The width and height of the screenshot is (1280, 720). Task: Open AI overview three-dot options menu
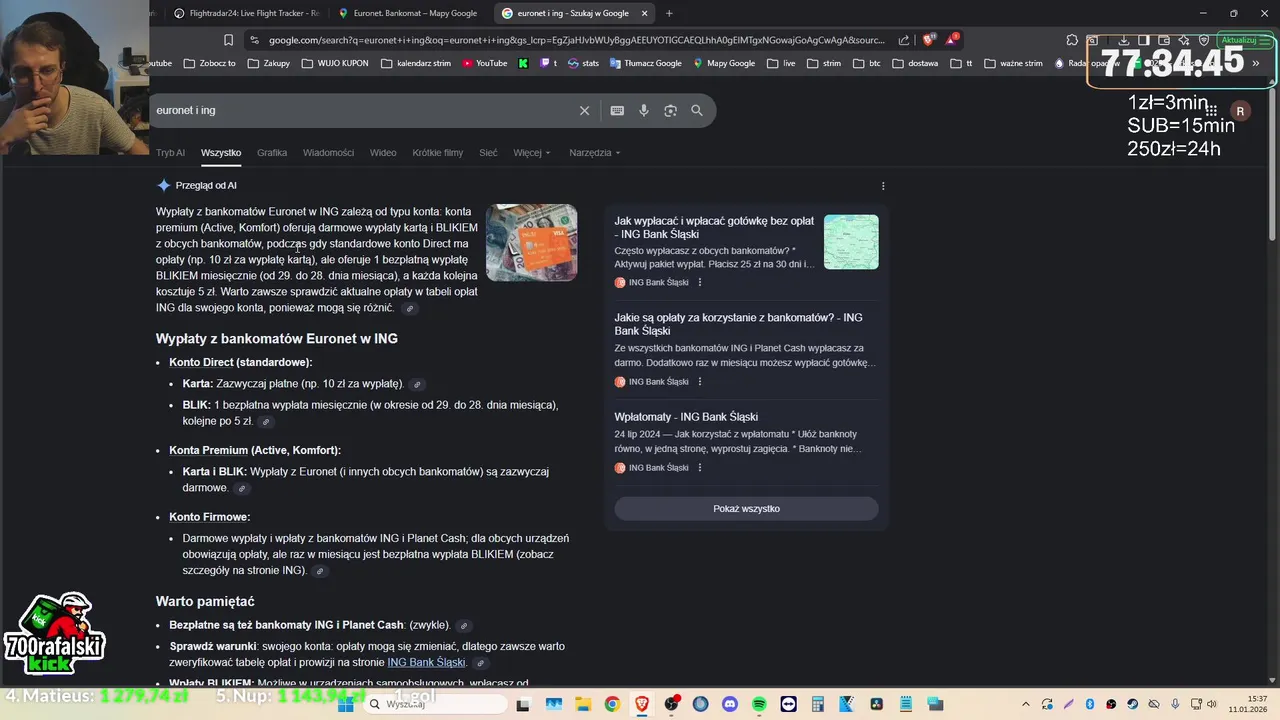coord(883,186)
